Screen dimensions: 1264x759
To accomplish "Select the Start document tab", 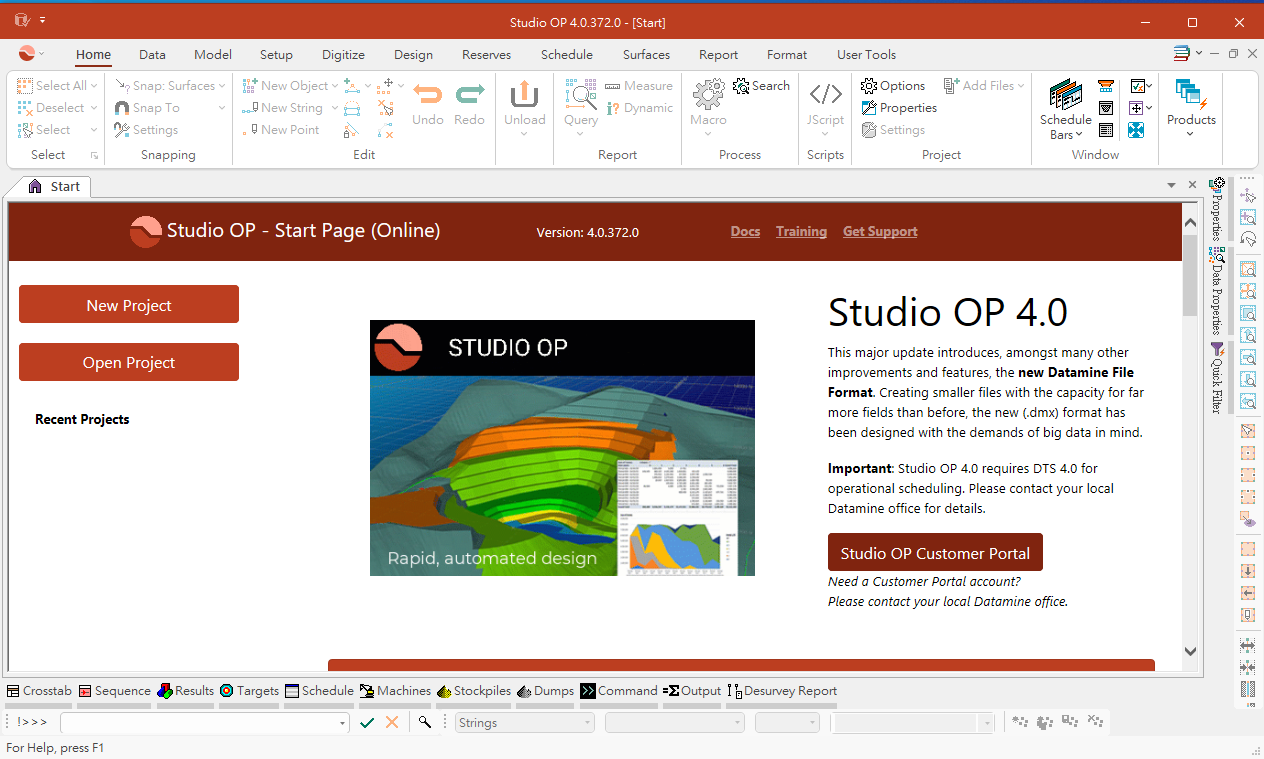I will point(54,186).
